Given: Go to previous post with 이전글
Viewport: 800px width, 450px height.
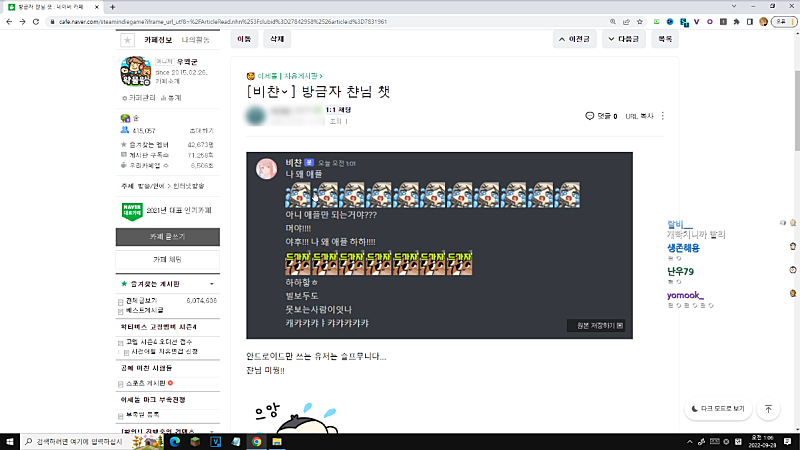Looking at the screenshot, I should point(574,39).
